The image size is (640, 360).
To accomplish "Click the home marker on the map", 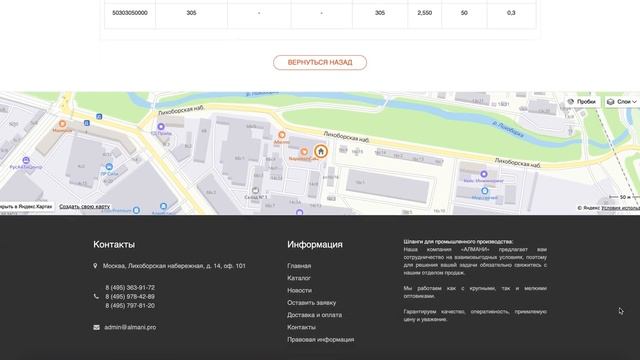I will (321, 151).
